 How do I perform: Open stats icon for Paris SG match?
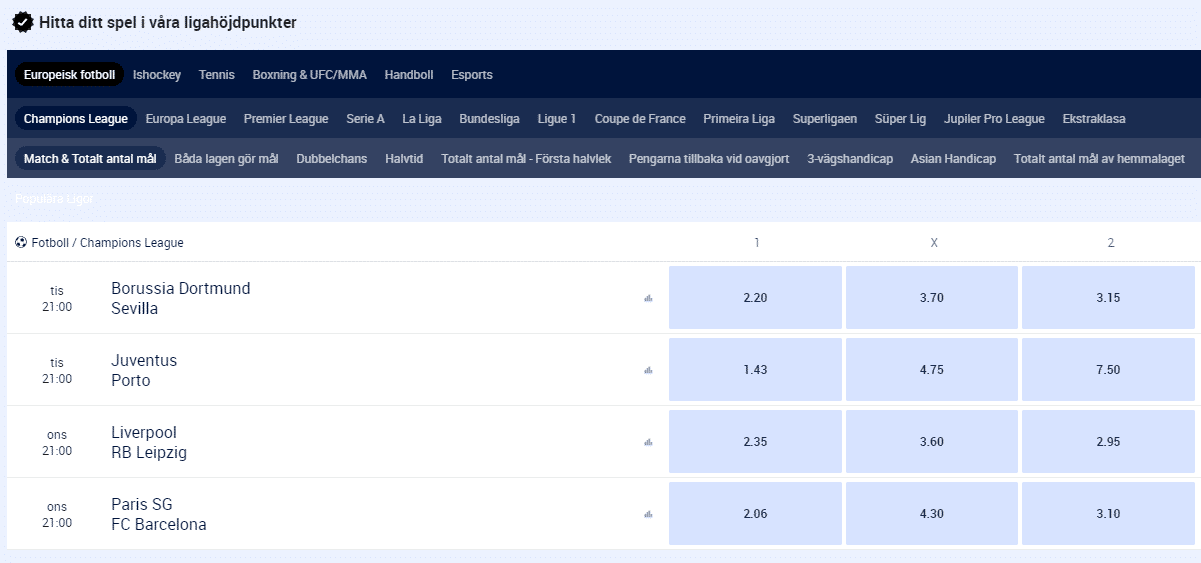pyautogui.click(x=648, y=514)
